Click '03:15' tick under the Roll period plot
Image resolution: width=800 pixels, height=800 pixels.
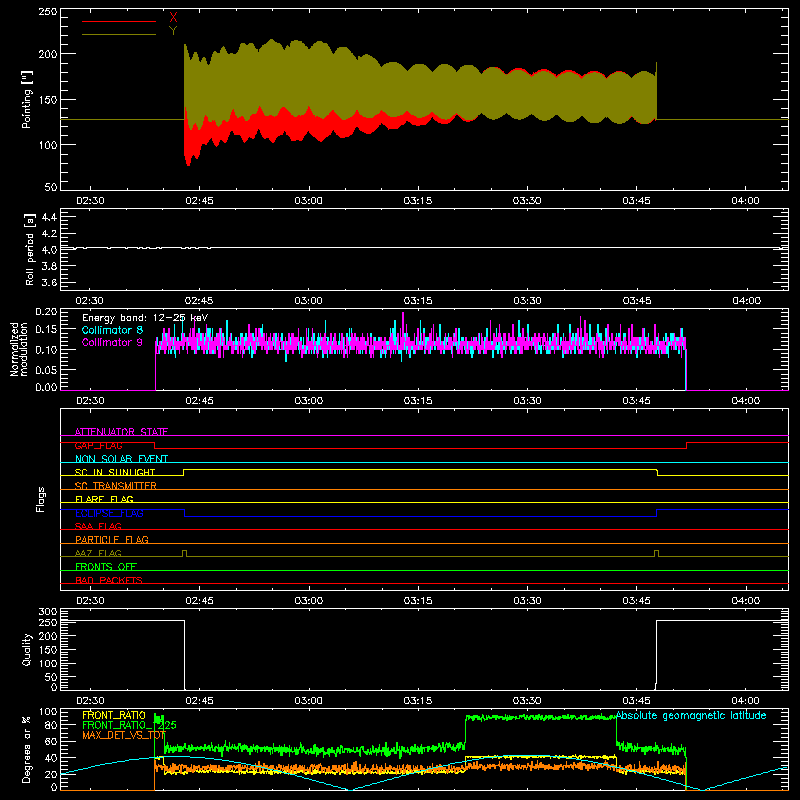(418, 301)
